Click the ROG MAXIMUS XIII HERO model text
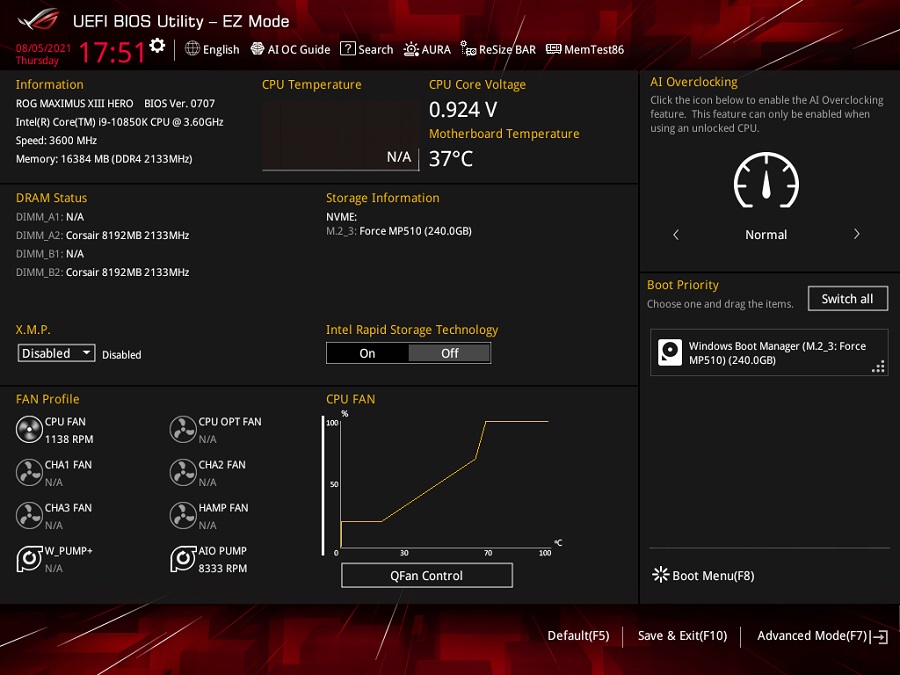 click(75, 103)
